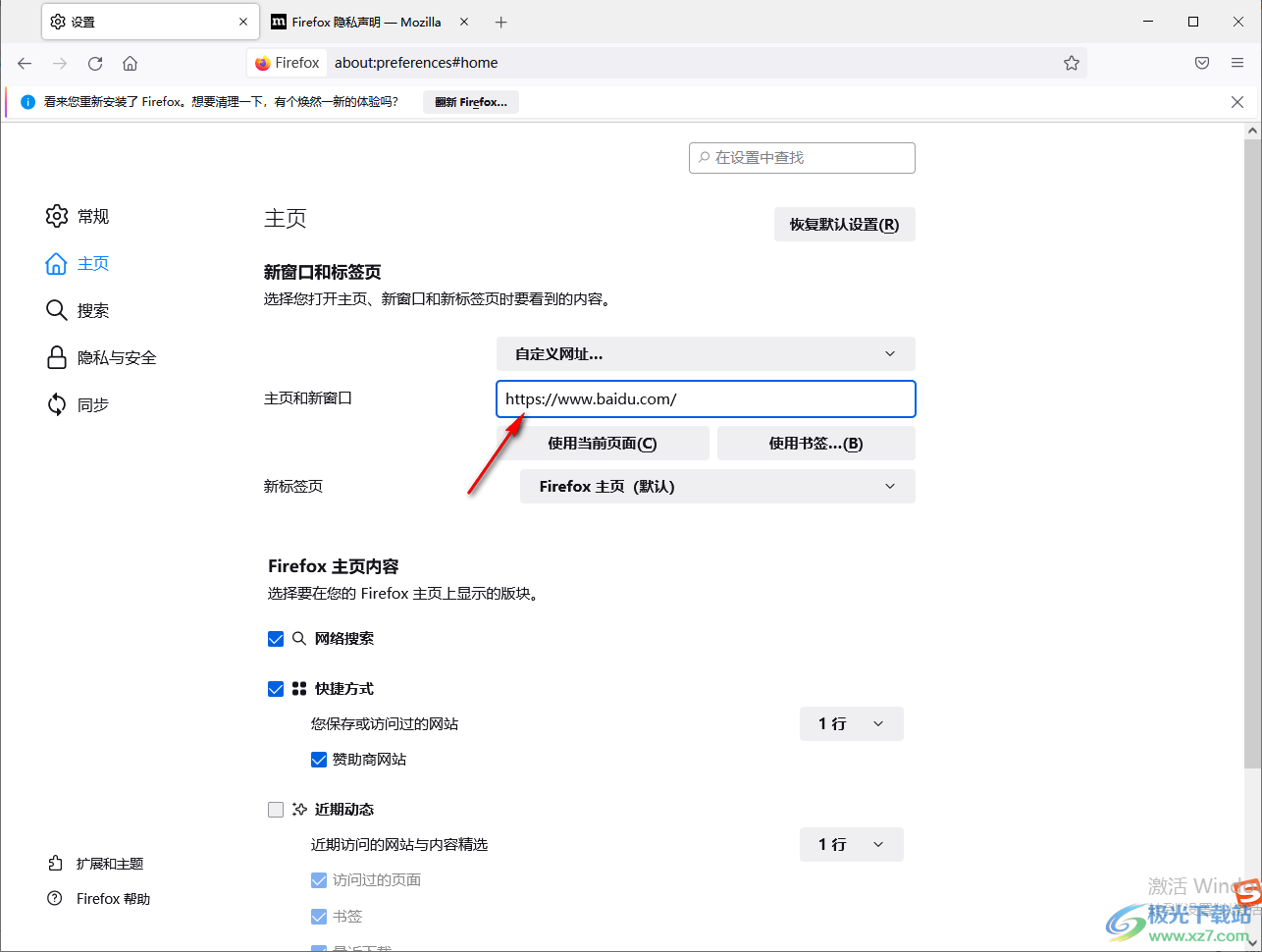Click the 在设置中查找 search box

[802, 158]
